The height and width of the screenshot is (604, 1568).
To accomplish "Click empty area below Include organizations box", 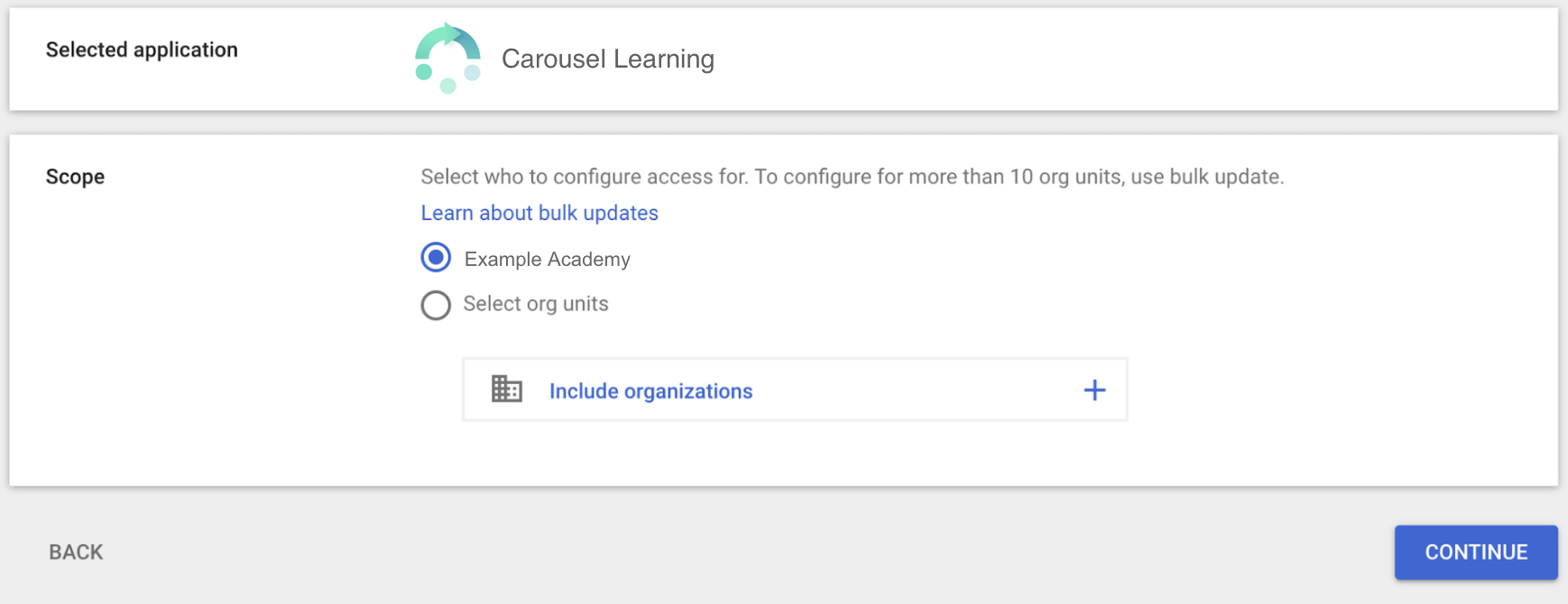I will tap(794, 453).
